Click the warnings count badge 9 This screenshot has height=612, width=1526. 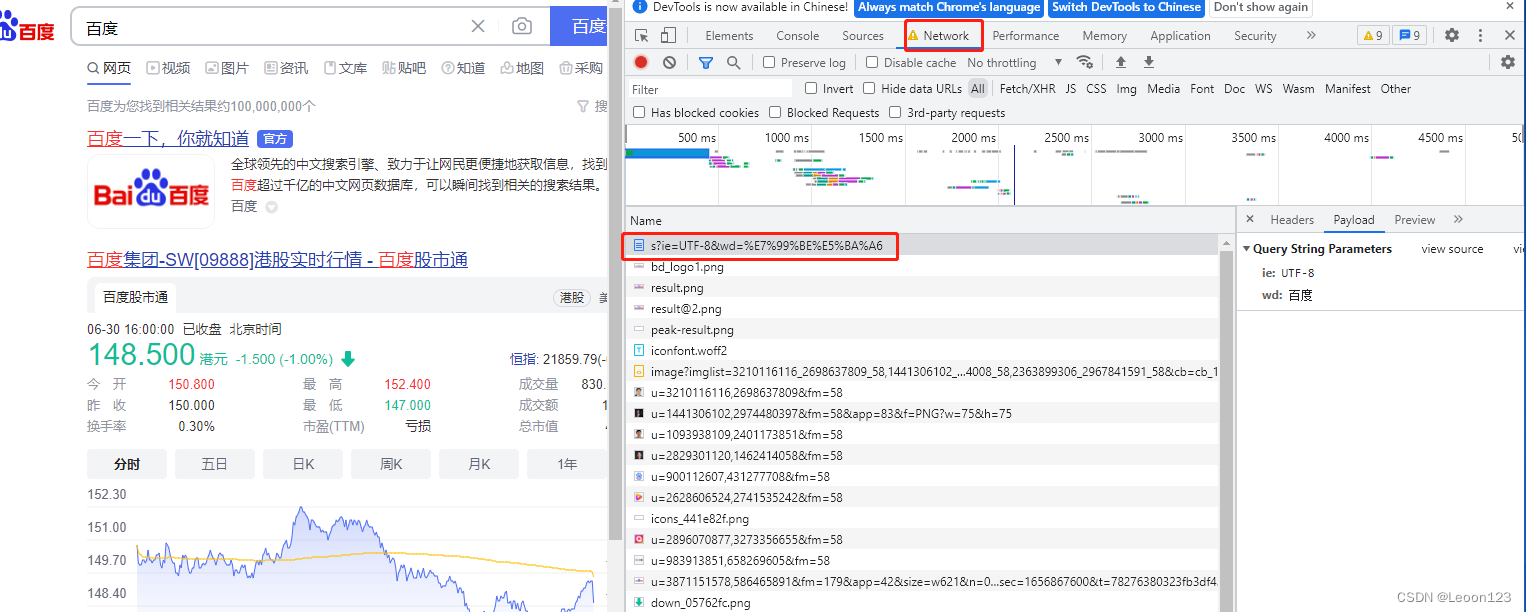[1373, 35]
